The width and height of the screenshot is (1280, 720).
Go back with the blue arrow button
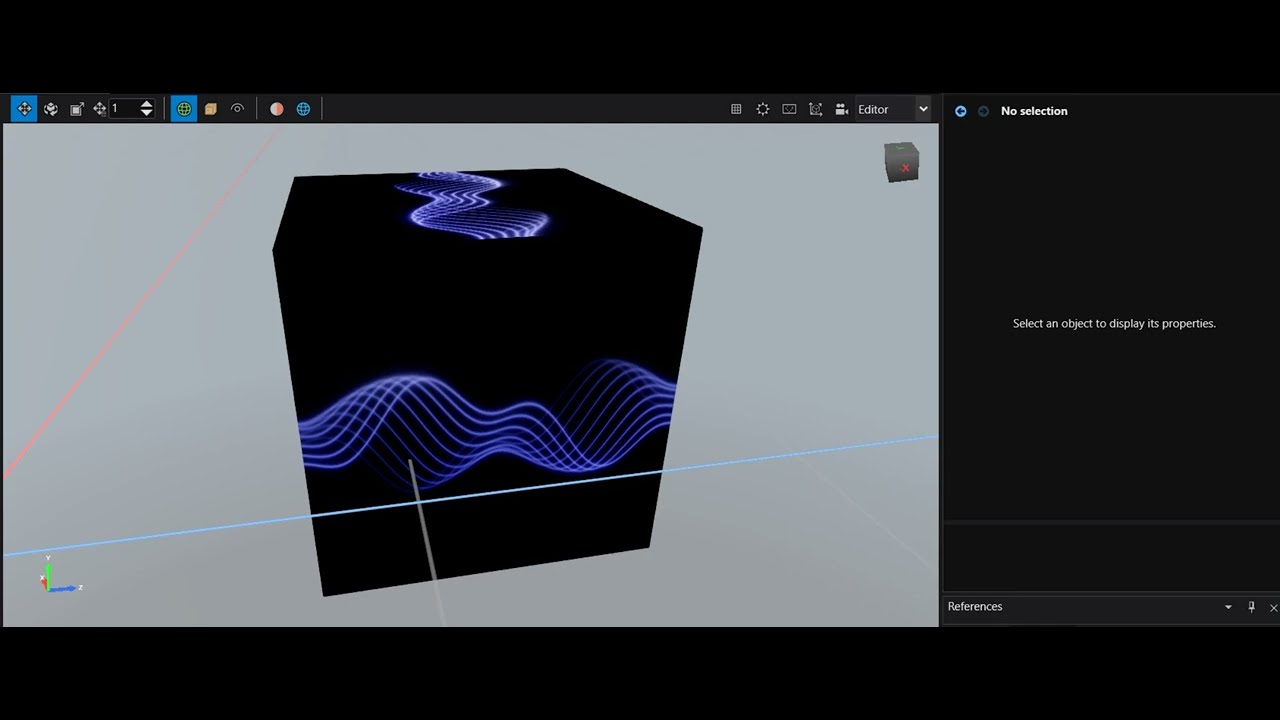[961, 111]
